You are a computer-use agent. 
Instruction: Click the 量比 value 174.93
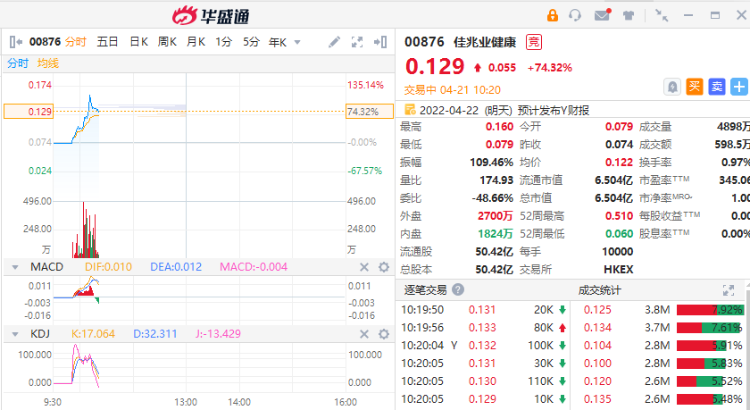pos(496,180)
